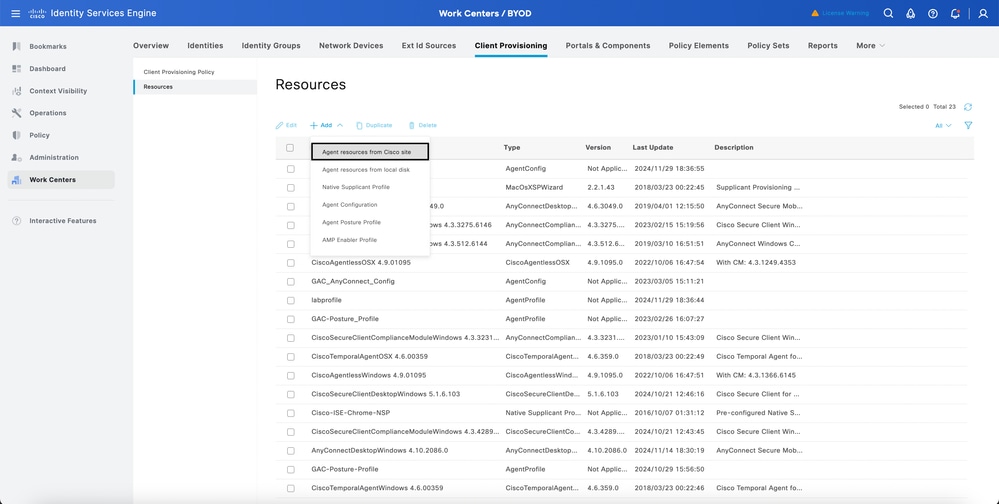This screenshot has height=504, width=999.
Task: Check the GAC-Posture_Profile row checkbox
Action: (x=291, y=319)
